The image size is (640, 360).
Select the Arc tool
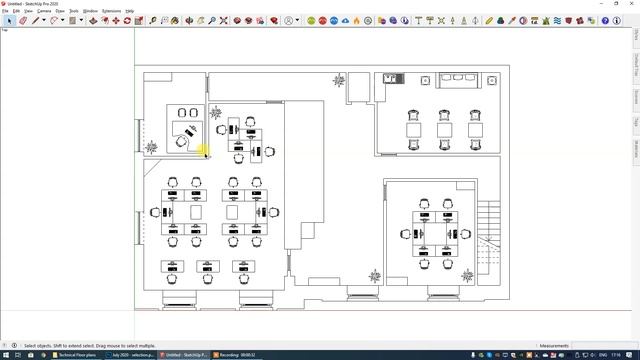(54, 20)
